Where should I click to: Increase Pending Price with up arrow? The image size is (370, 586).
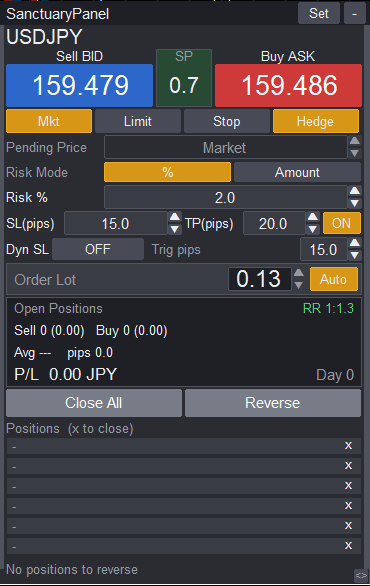(x=355, y=141)
